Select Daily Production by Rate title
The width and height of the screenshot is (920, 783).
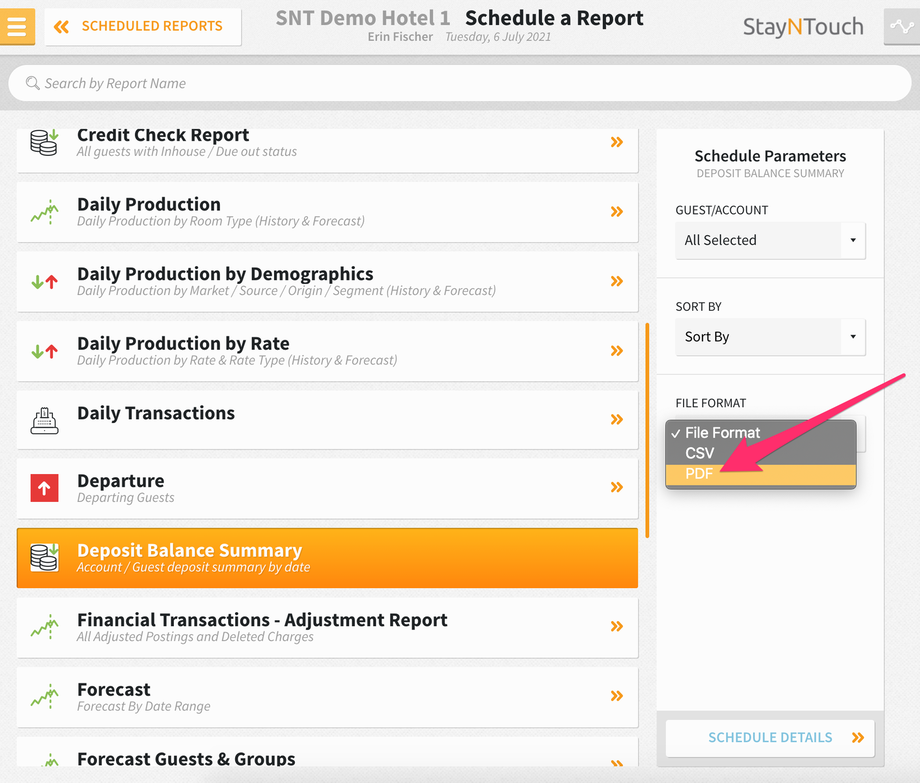tap(184, 343)
